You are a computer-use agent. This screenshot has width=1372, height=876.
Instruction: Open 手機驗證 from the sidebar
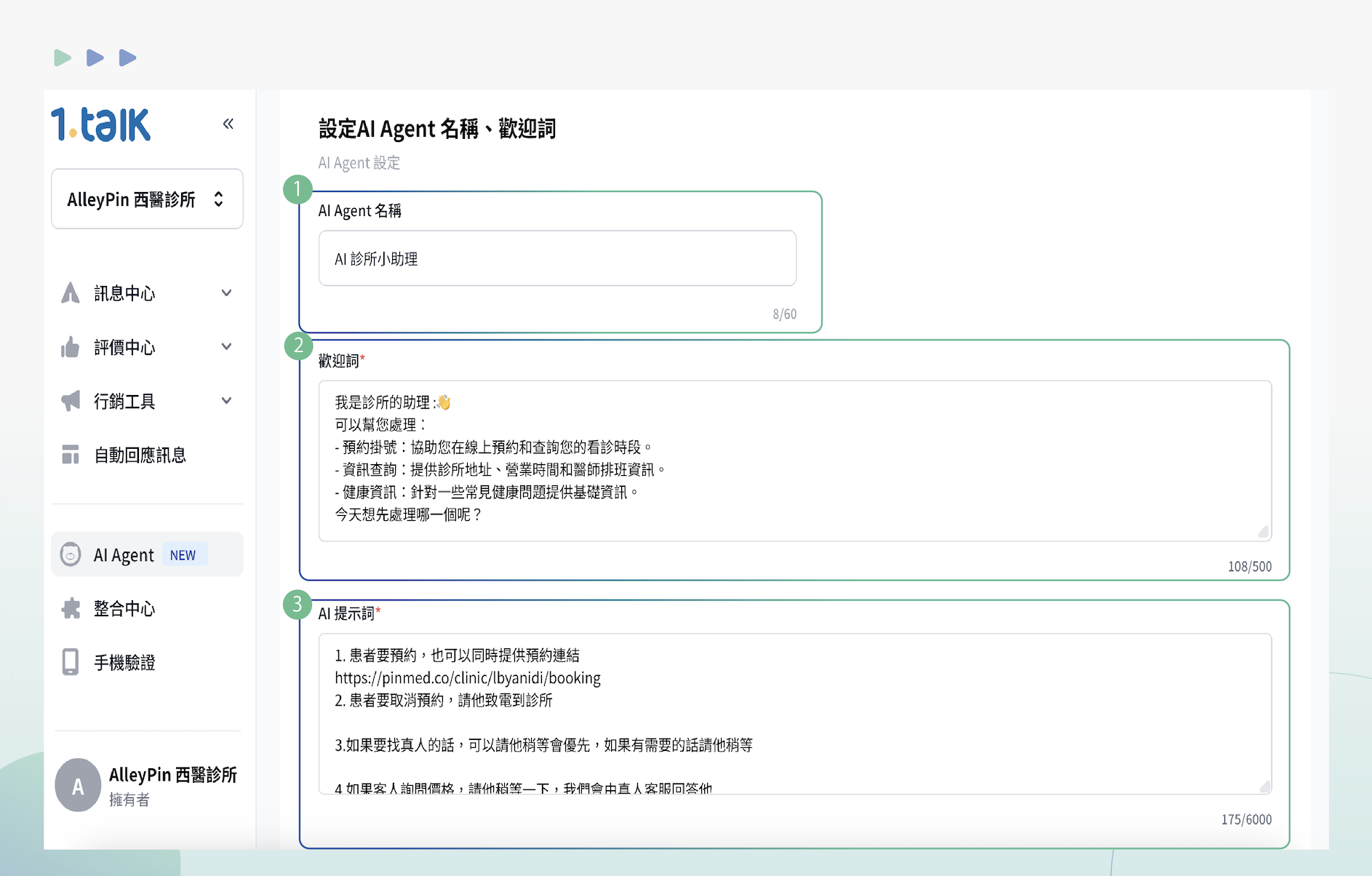124,662
